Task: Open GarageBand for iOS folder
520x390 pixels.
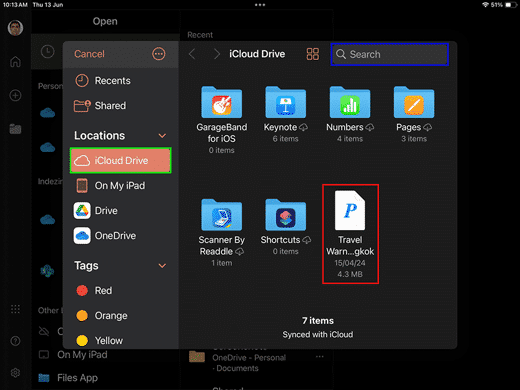Action: [222, 120]
